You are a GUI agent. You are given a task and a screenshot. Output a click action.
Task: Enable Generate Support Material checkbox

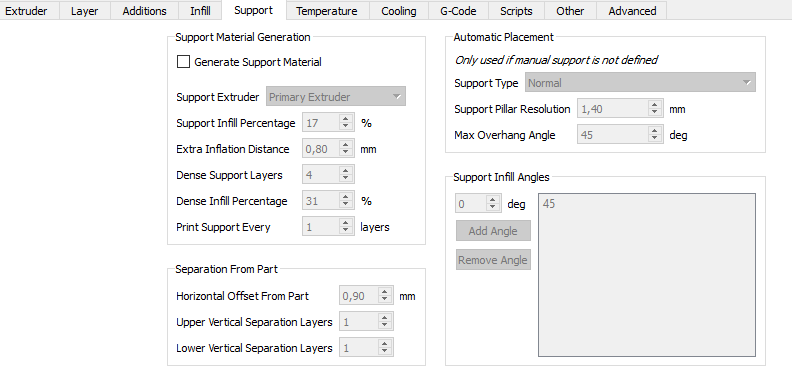pyautogui.click(x=183, y=62)
